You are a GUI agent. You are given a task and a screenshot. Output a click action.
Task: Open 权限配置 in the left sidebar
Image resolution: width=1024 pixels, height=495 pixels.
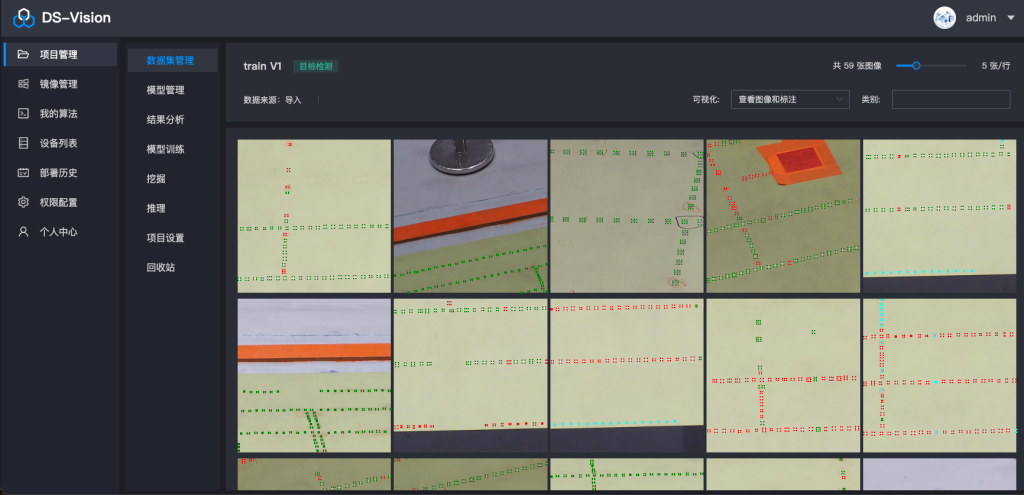pyautogui.click(x=60, y=202)
